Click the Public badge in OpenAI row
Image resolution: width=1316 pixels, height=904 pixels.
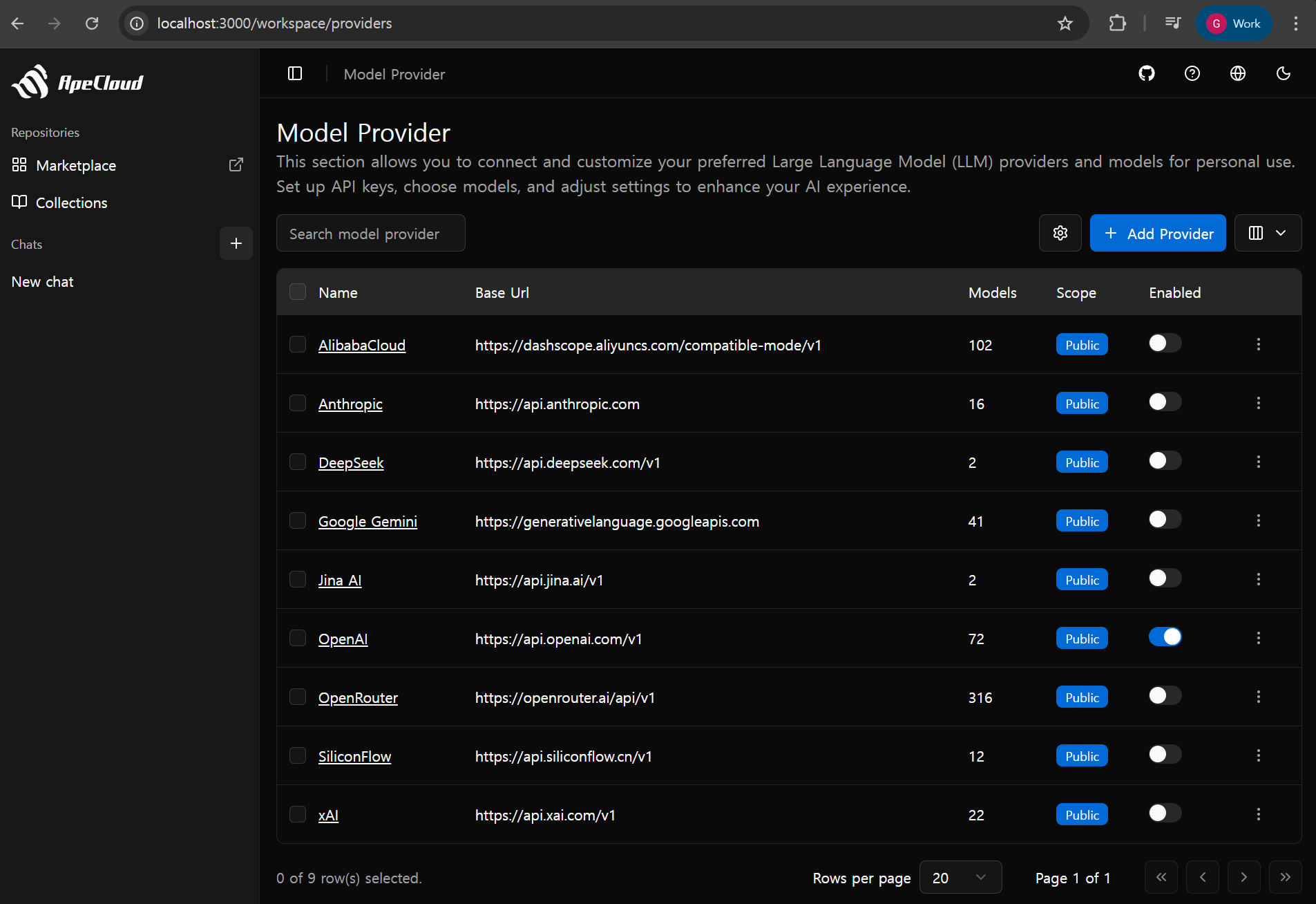pos(1082,638)
